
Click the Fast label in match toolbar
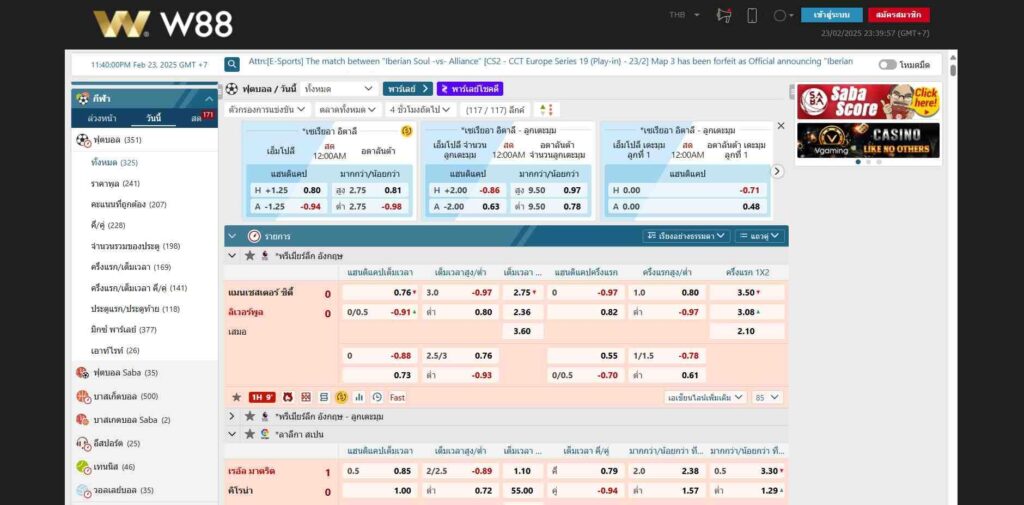pyautogui.click(x=398, y=397)
